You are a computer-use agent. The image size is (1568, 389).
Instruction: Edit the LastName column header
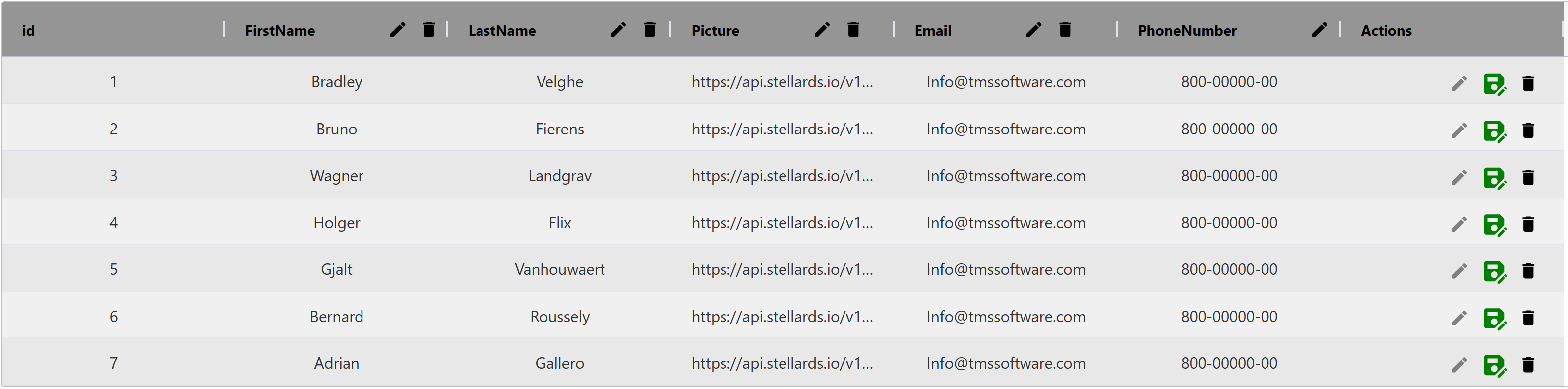(x=618, y=29)
